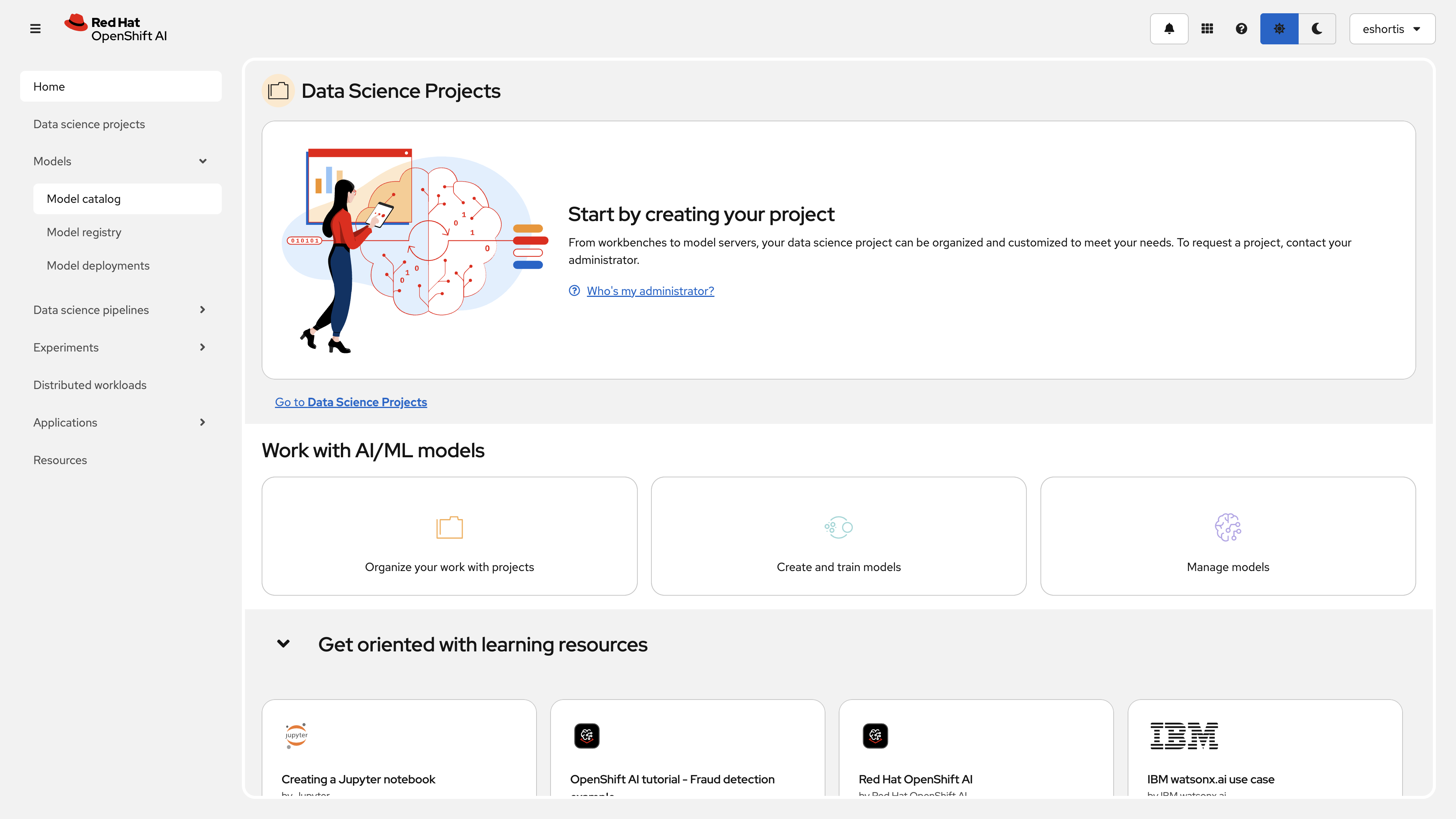Screen dimensions: 1456x819
Task: Open the help menu
Action: coord(1241,28)
